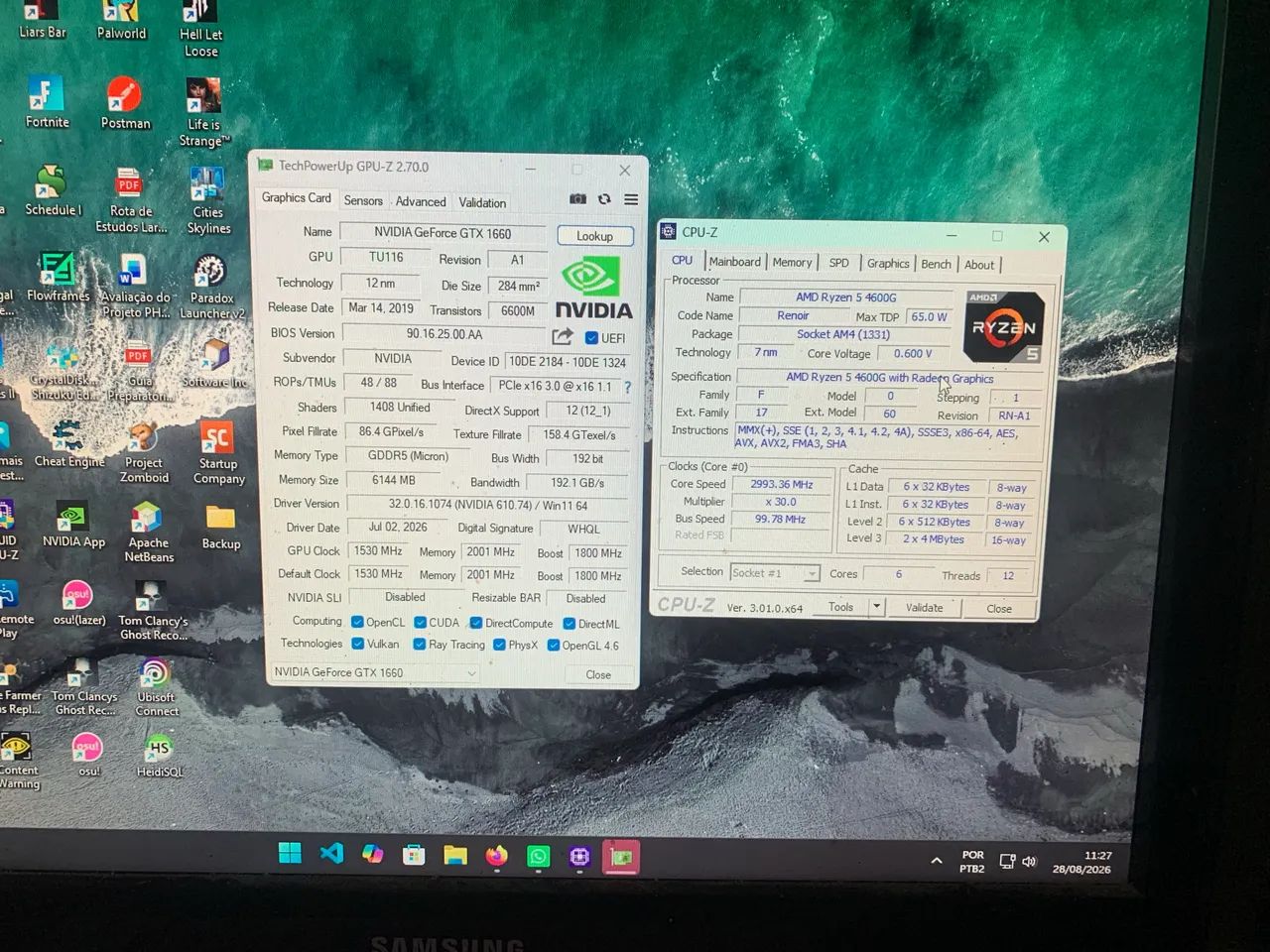Toggle the CUDA checkbox

pyautogui.click(x=421, y=623)
